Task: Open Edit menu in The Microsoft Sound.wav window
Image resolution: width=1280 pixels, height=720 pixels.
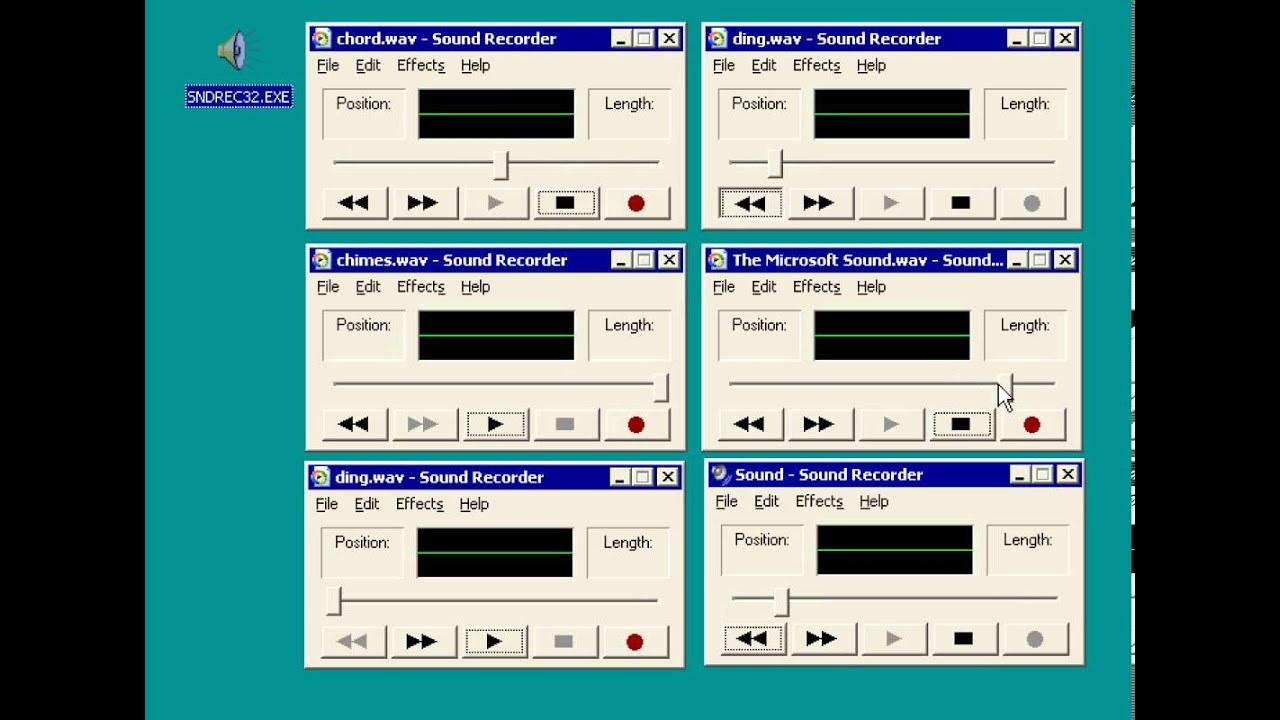Action: click(x=764, y=286)
